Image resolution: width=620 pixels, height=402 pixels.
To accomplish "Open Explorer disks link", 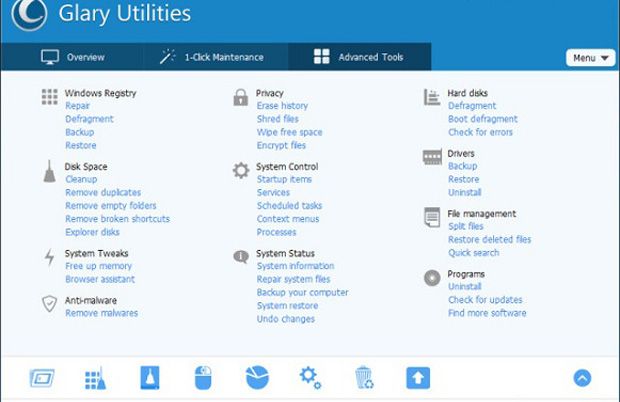I will click(x=92, y=232).
